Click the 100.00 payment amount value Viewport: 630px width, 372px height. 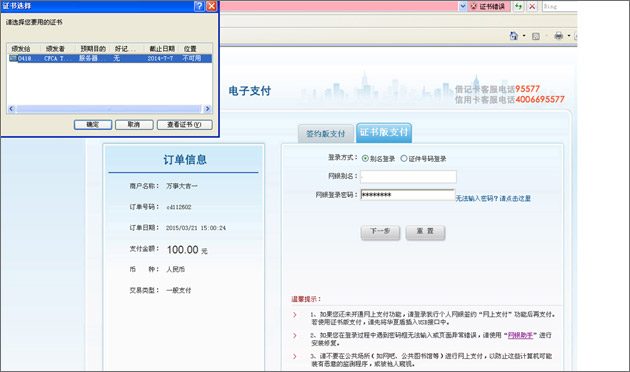(183, 250)
